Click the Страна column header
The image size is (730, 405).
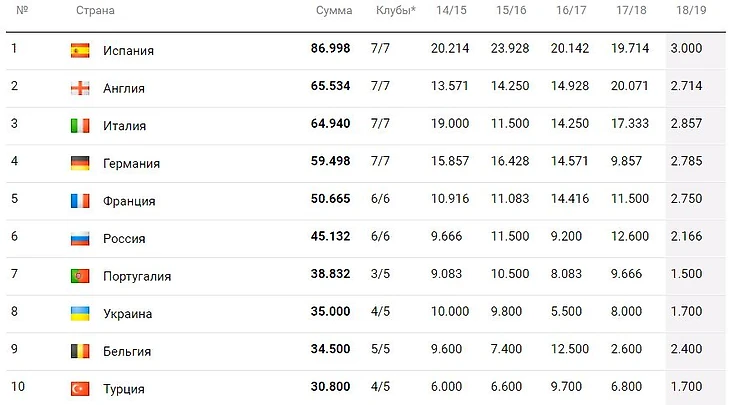click(x=95, y=11)
